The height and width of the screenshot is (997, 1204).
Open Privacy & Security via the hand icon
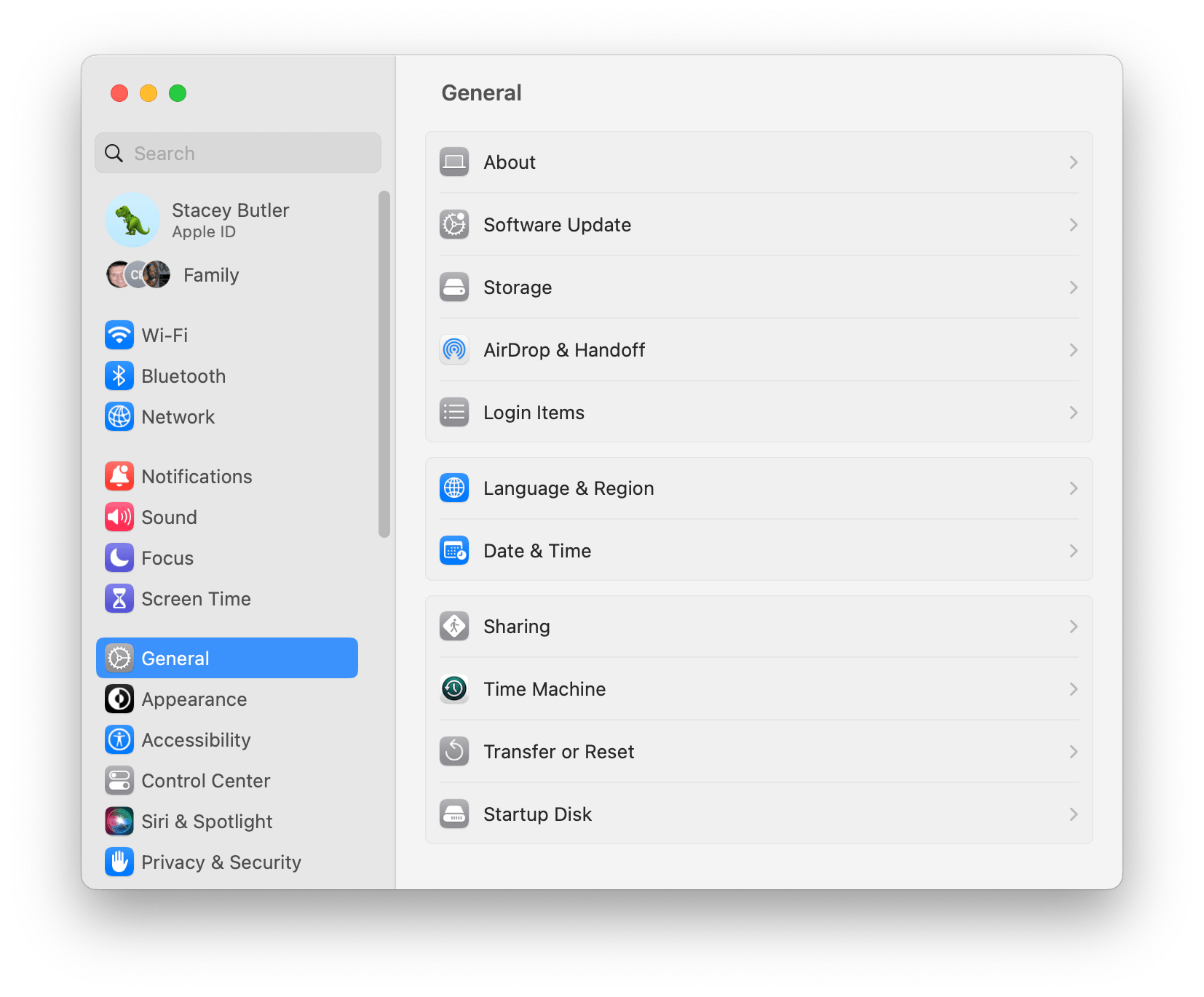[x=119, y=862]
